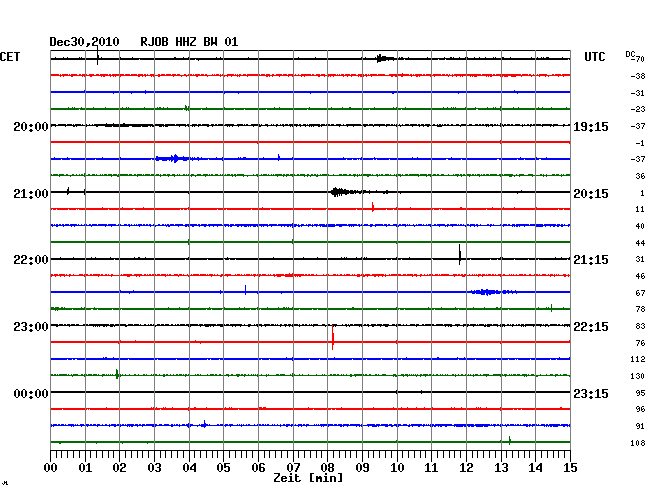The height and width of the screenshot is (494, 650).
Task: Click the spike on 22:00 trace near minute 12
Action: coord(460,254)
